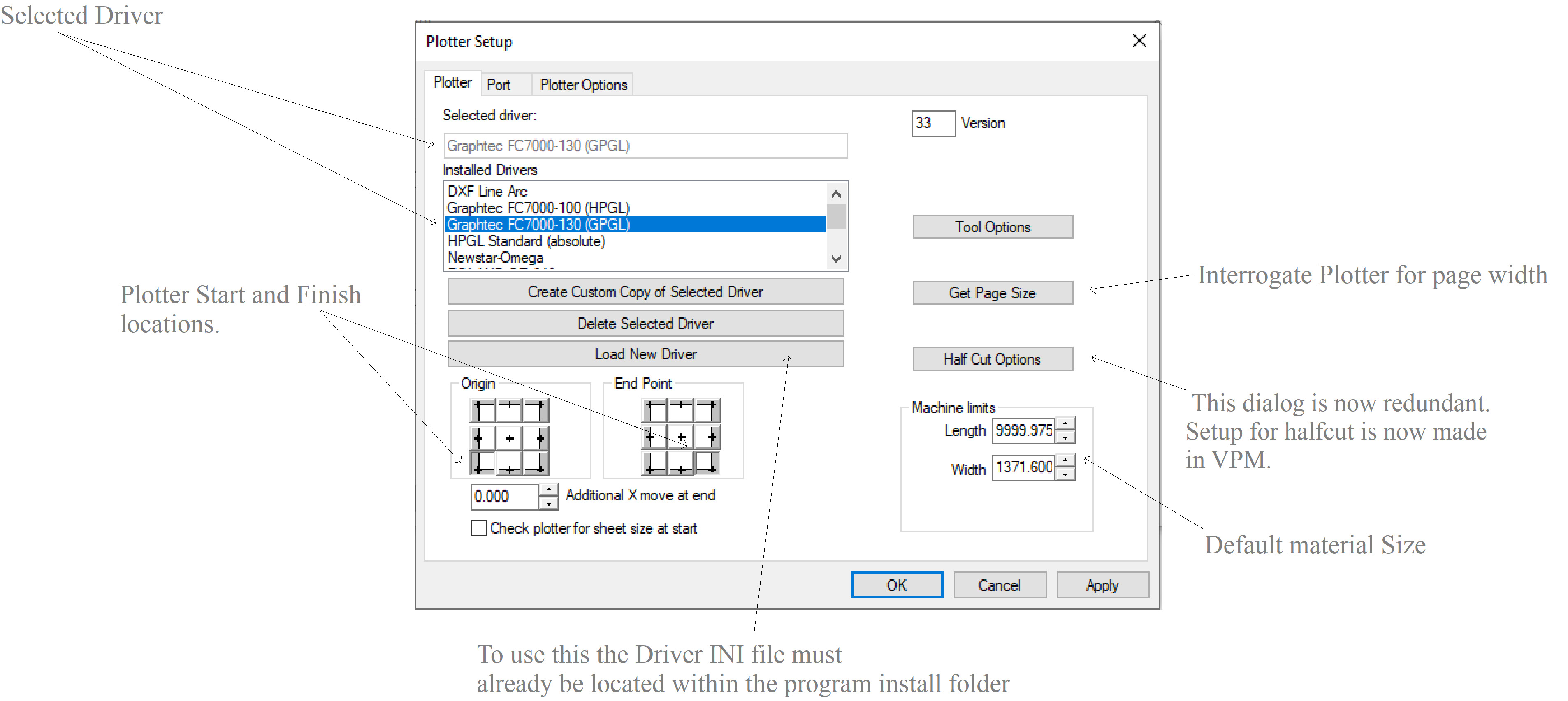Image resolution: width=1568 pixels, height=701 pixels.
Task: Increase the Machine limits Length value
Action: (1065, 423)
